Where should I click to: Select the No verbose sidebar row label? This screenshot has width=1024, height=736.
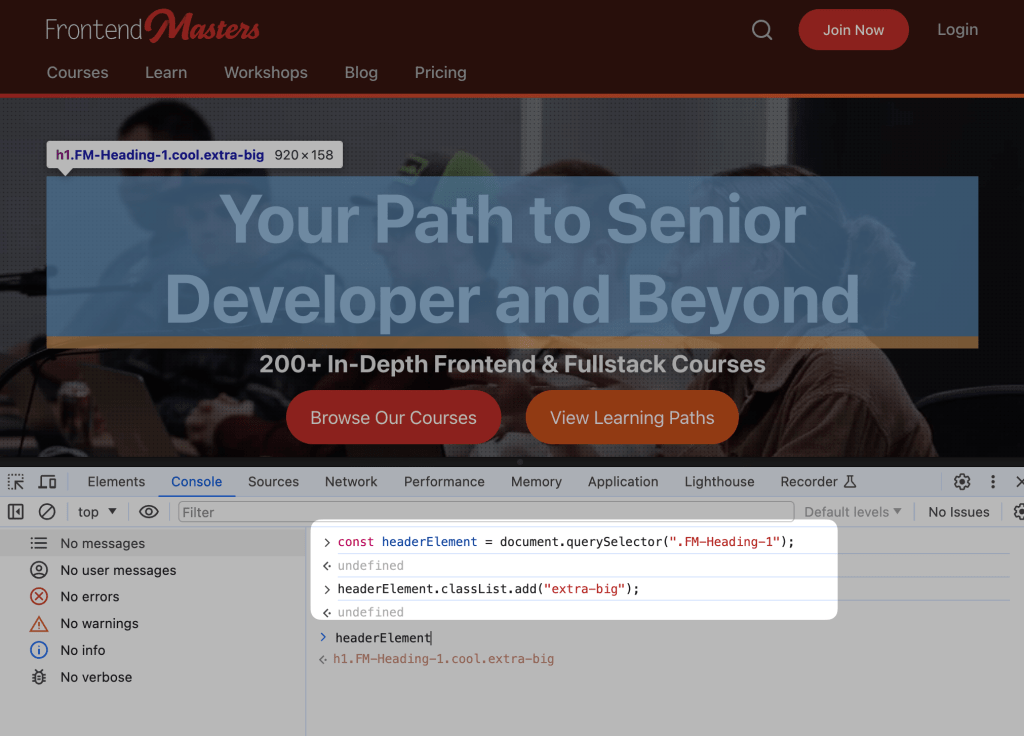tap(96, 677)
